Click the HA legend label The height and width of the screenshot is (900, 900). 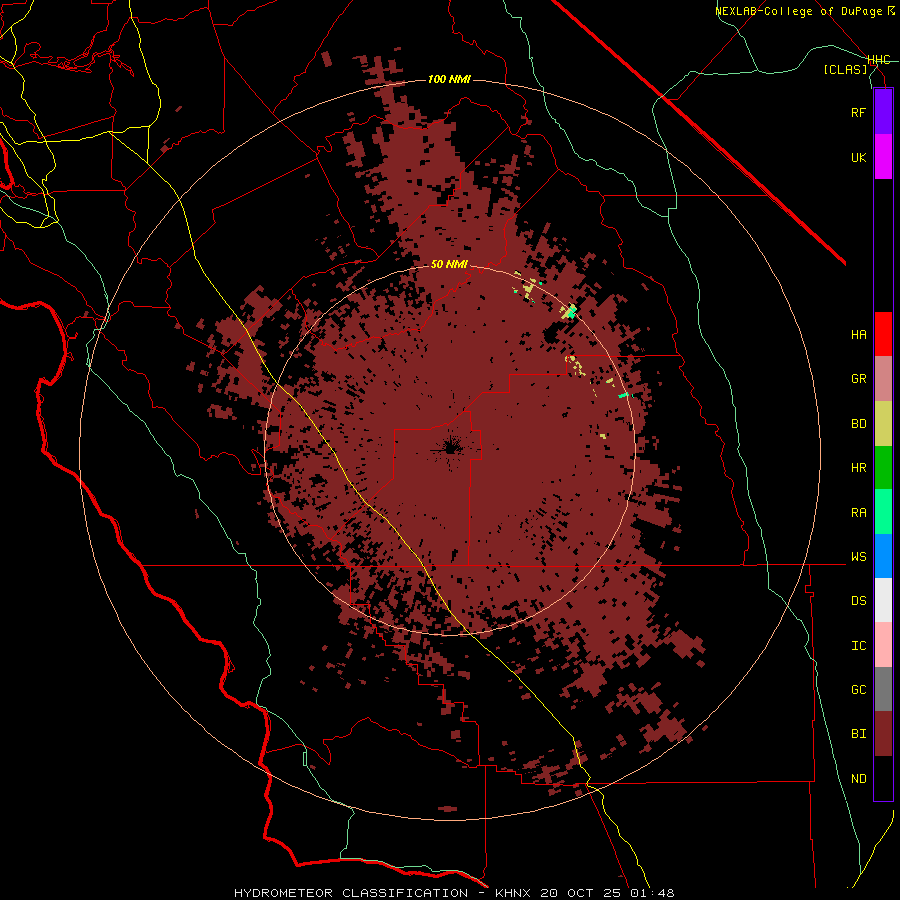coord(858,334)
